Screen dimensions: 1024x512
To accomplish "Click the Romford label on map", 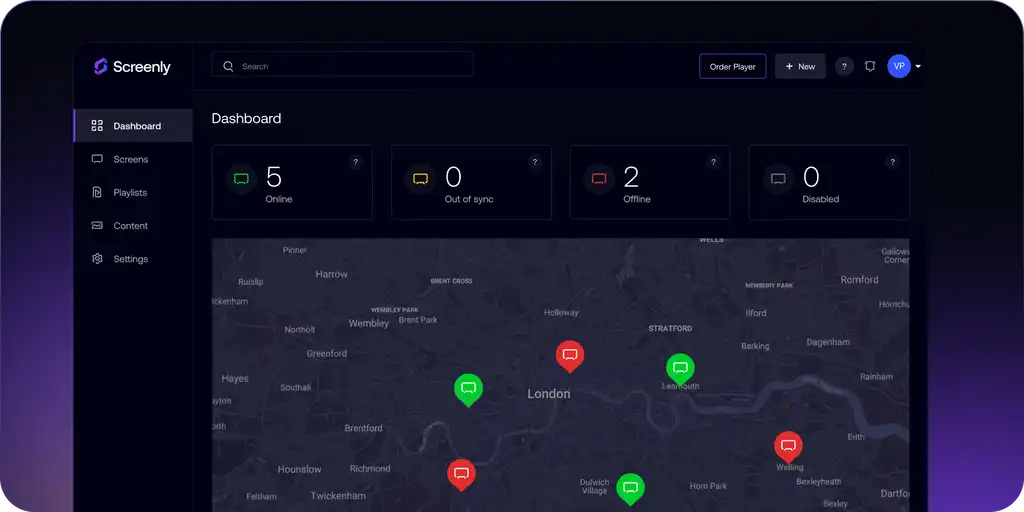I will (x=859, y=280).
